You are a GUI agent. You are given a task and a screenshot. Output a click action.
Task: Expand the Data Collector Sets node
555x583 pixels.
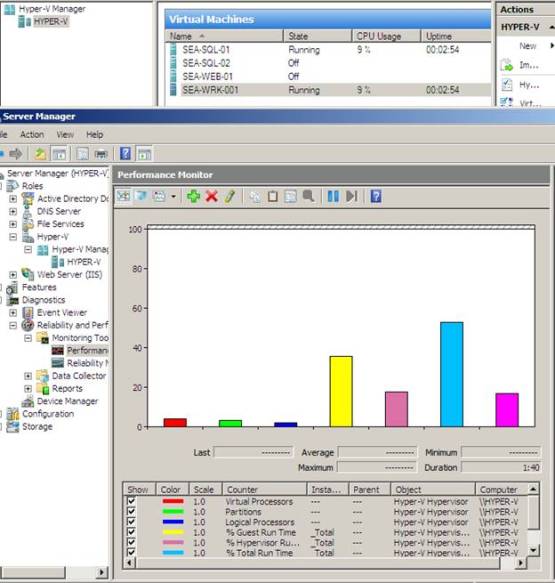(28, 376)
